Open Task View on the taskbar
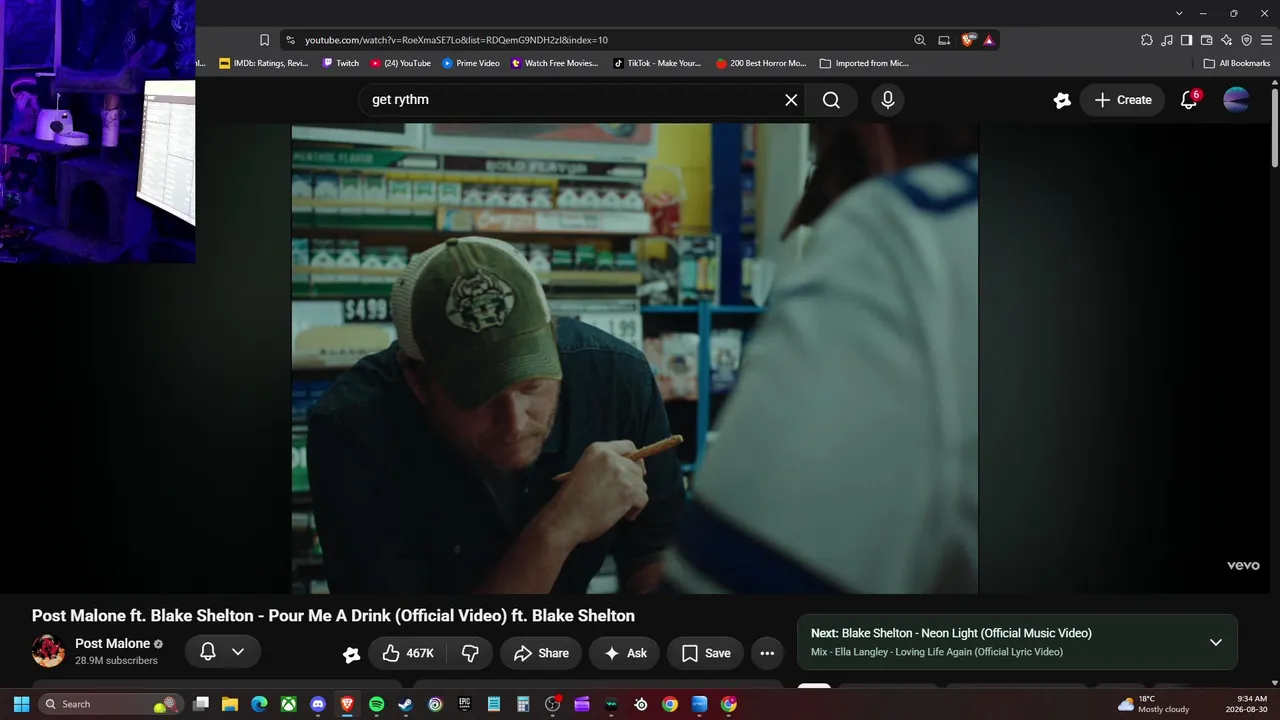 200,704
